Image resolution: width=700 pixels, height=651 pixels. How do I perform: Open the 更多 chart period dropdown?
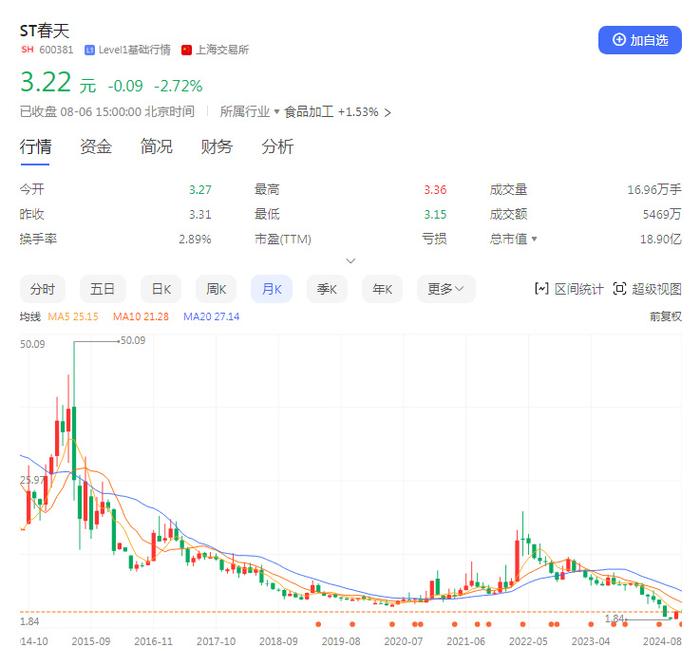(446, 289)
